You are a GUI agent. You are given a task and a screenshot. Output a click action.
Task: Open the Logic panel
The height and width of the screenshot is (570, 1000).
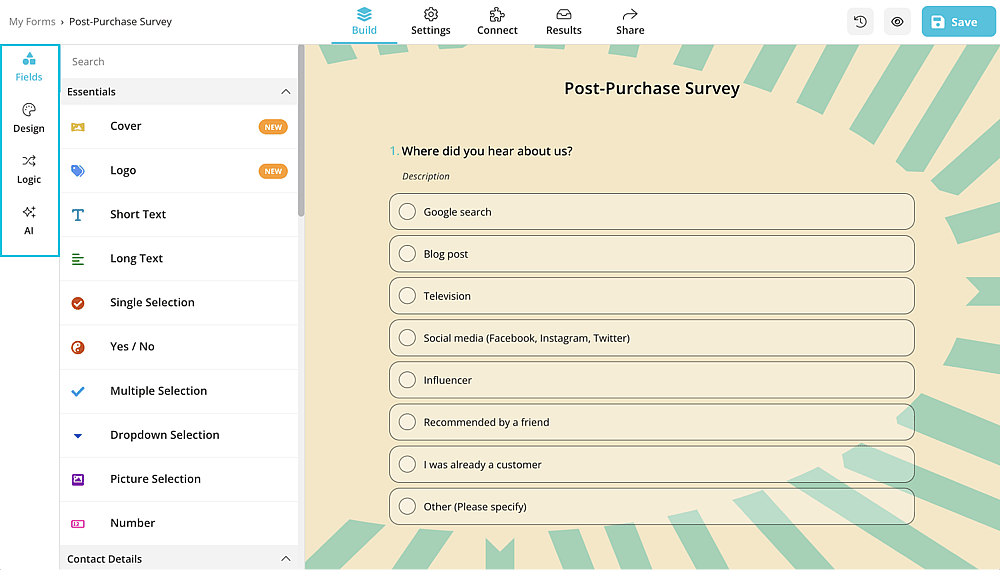point(29,170)
